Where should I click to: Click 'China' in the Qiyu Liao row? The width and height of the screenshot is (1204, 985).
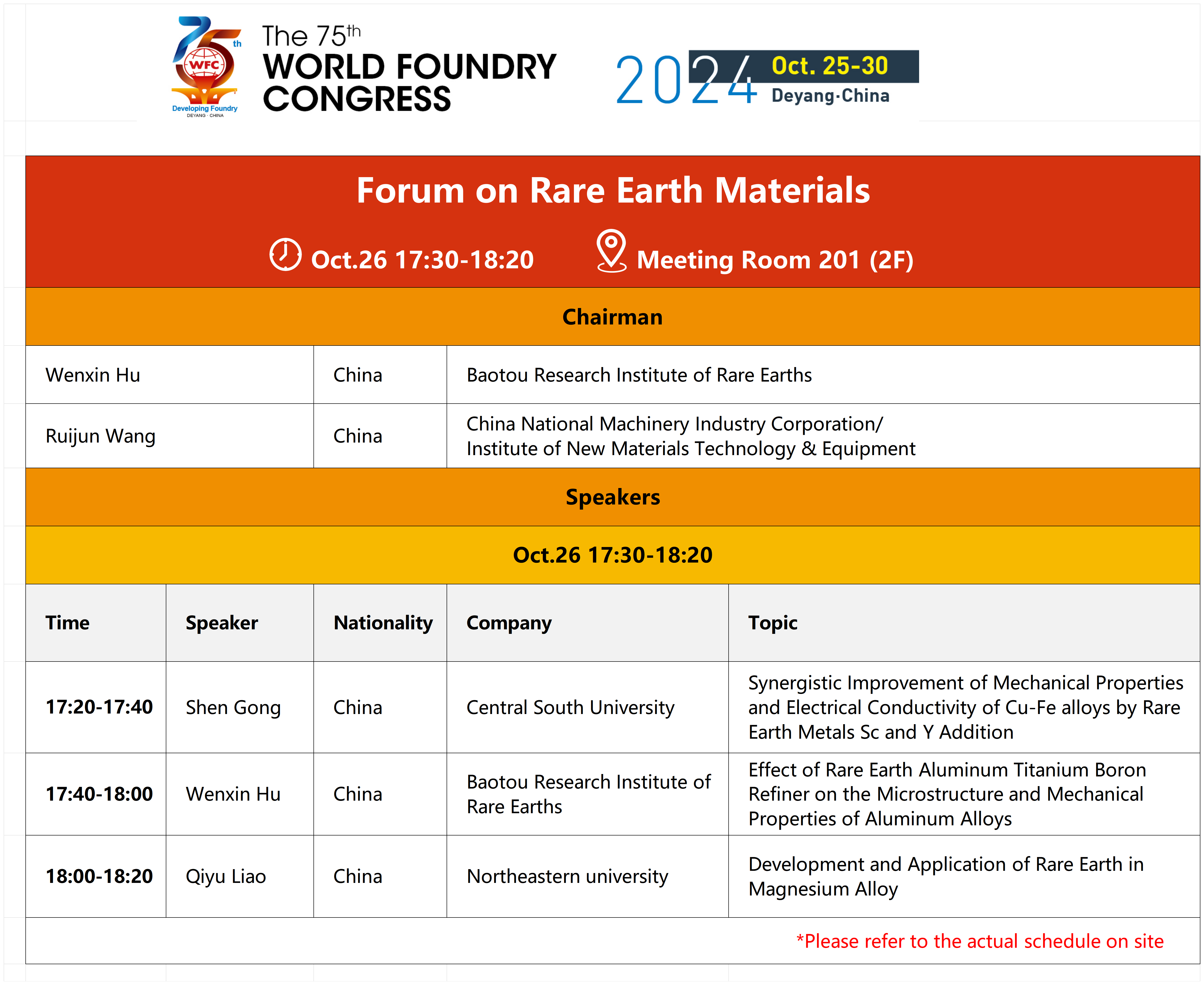tap(358, 876)
